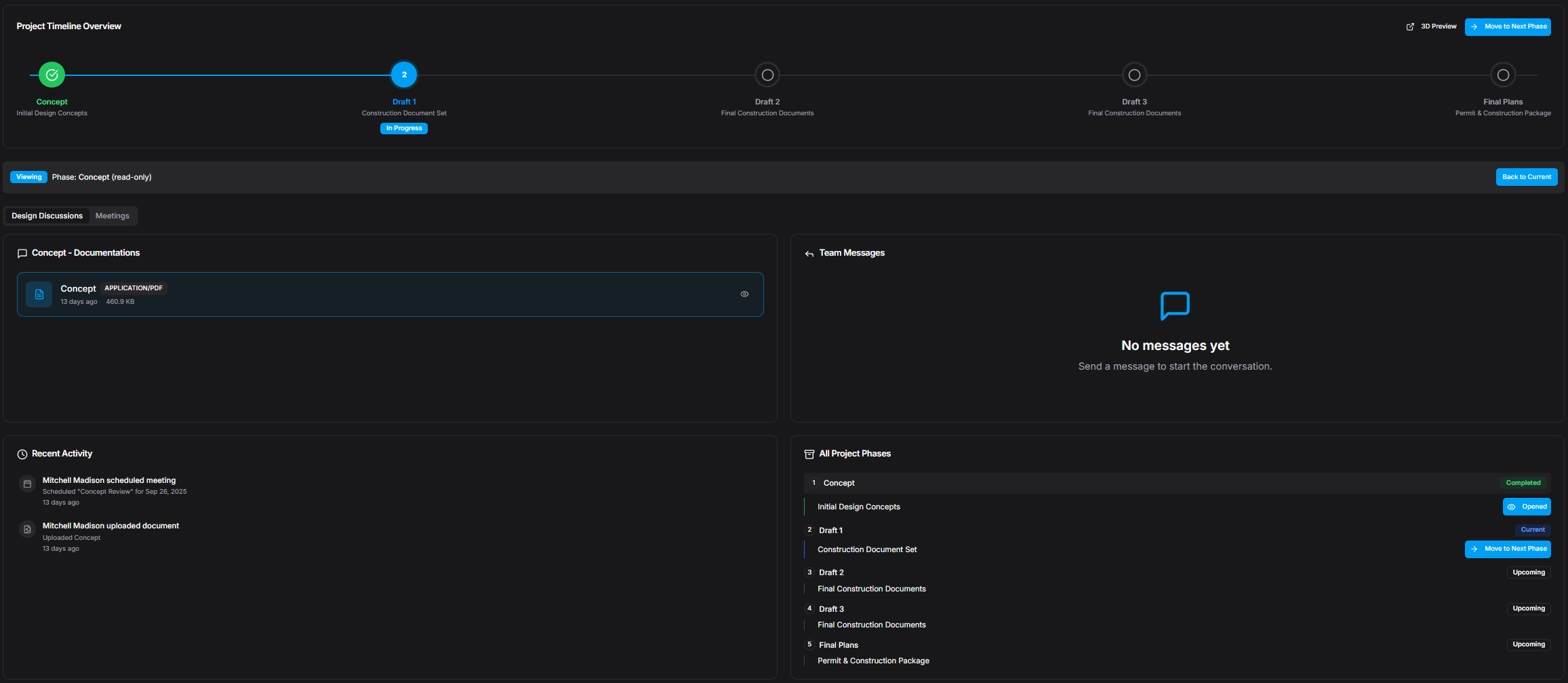
Task: Expand the Final Plans phase row
Action: coord(838,645)
